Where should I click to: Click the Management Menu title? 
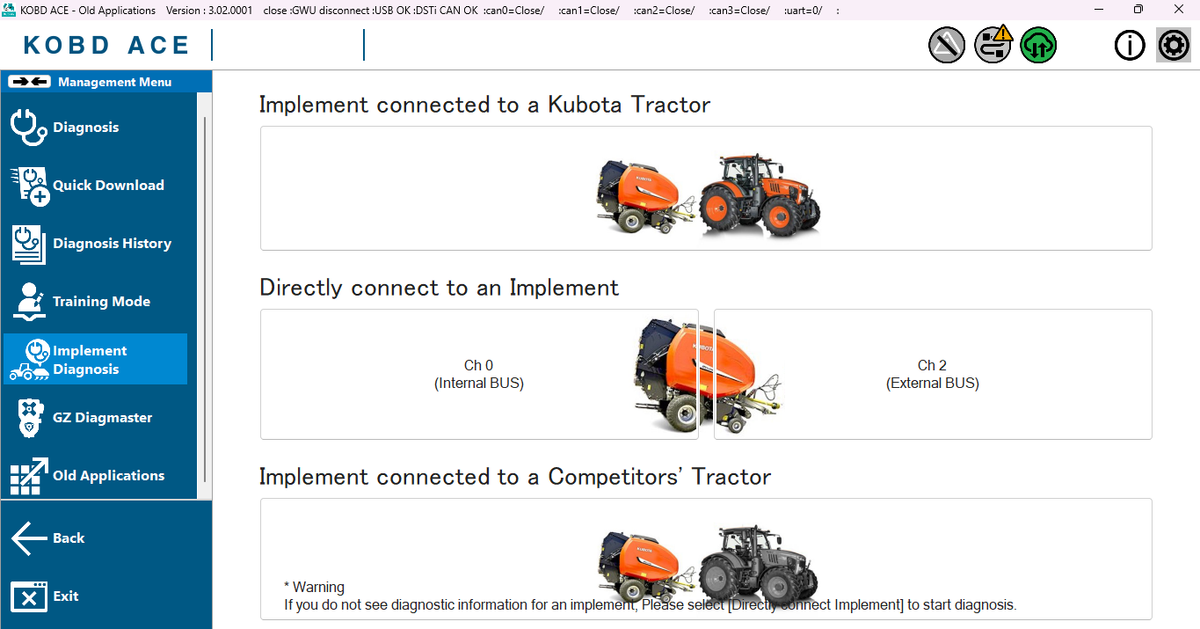click(x=115, y=82)
